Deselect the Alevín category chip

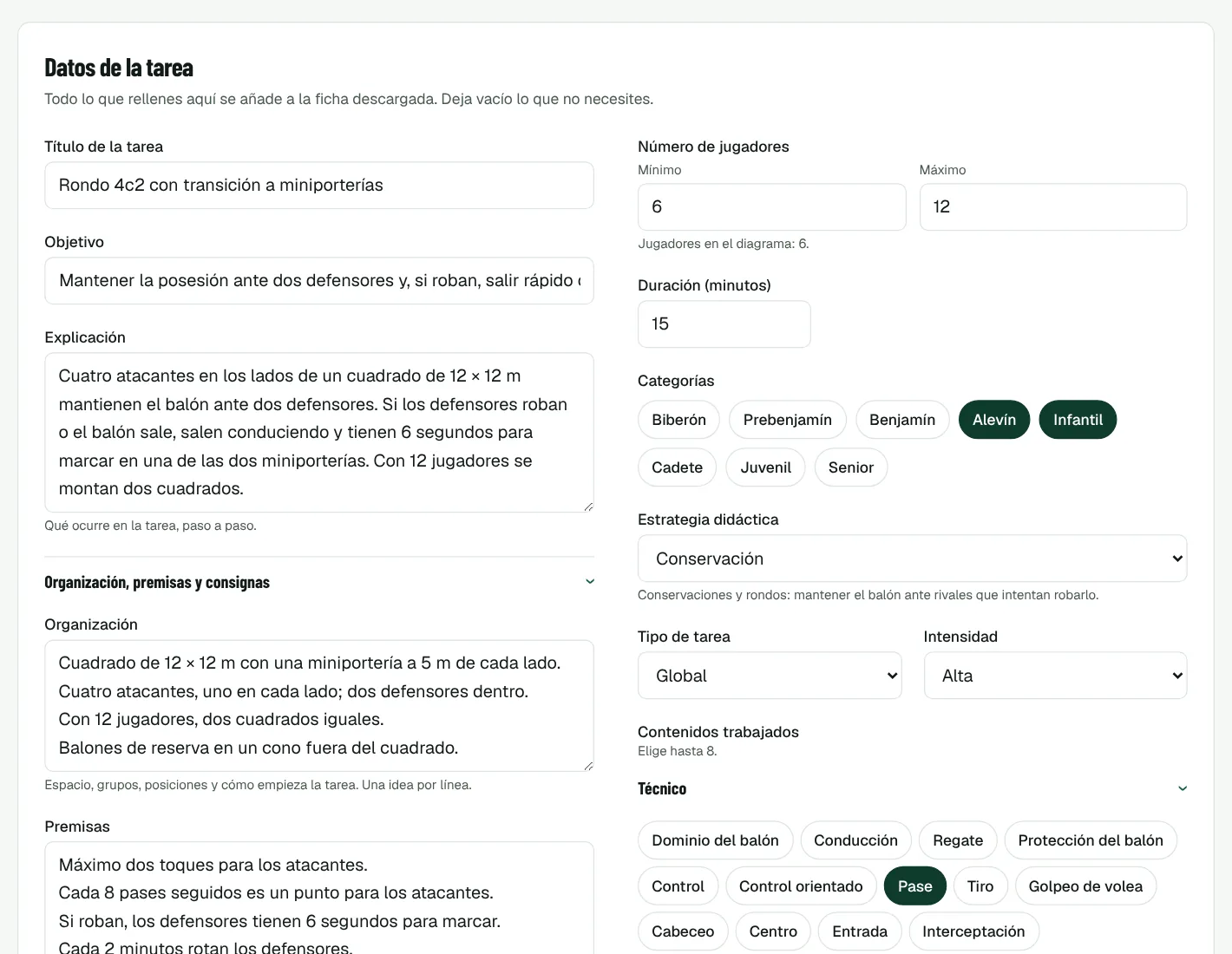point(994,420)
